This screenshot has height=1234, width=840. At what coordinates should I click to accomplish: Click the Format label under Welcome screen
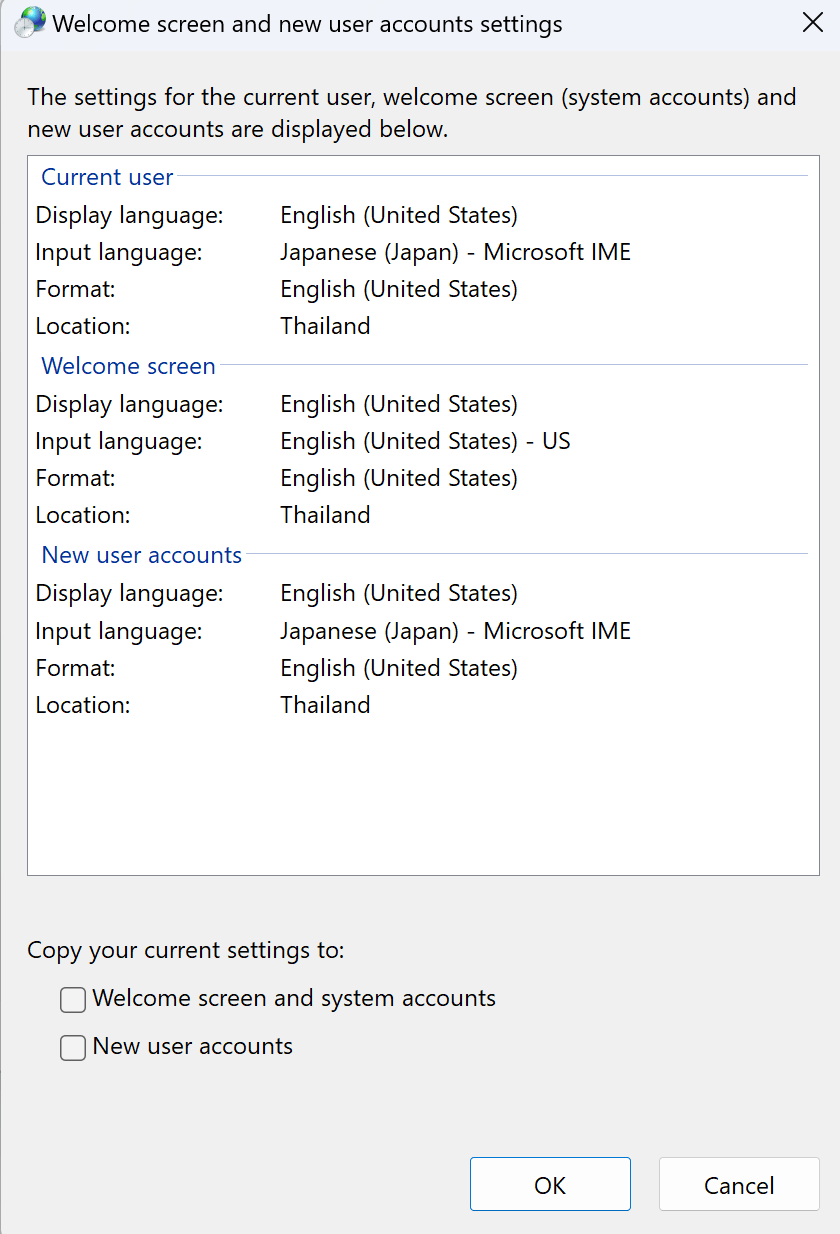76,478
